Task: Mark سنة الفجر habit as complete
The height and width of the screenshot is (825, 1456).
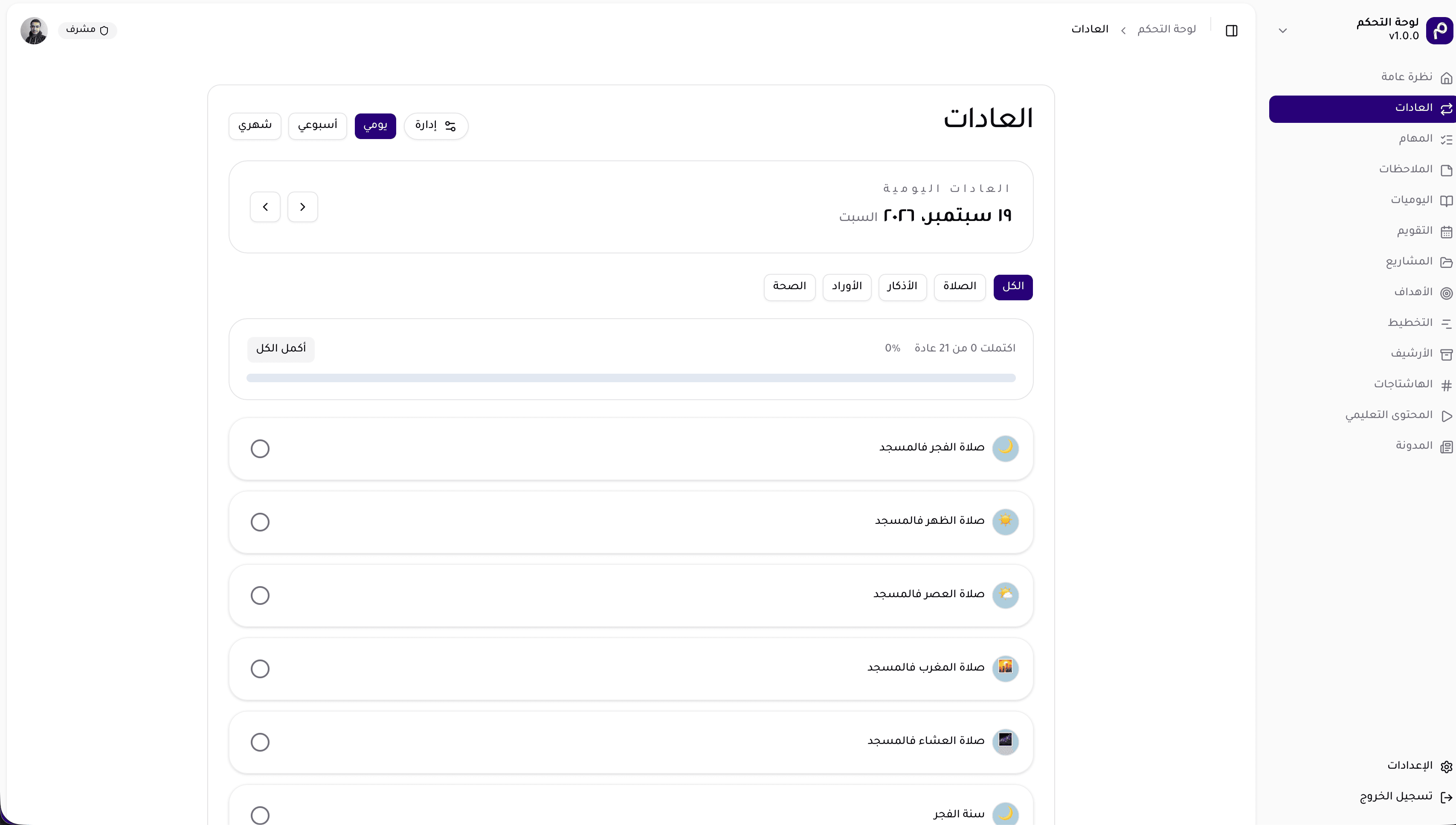Action: (x=260, y=815)
